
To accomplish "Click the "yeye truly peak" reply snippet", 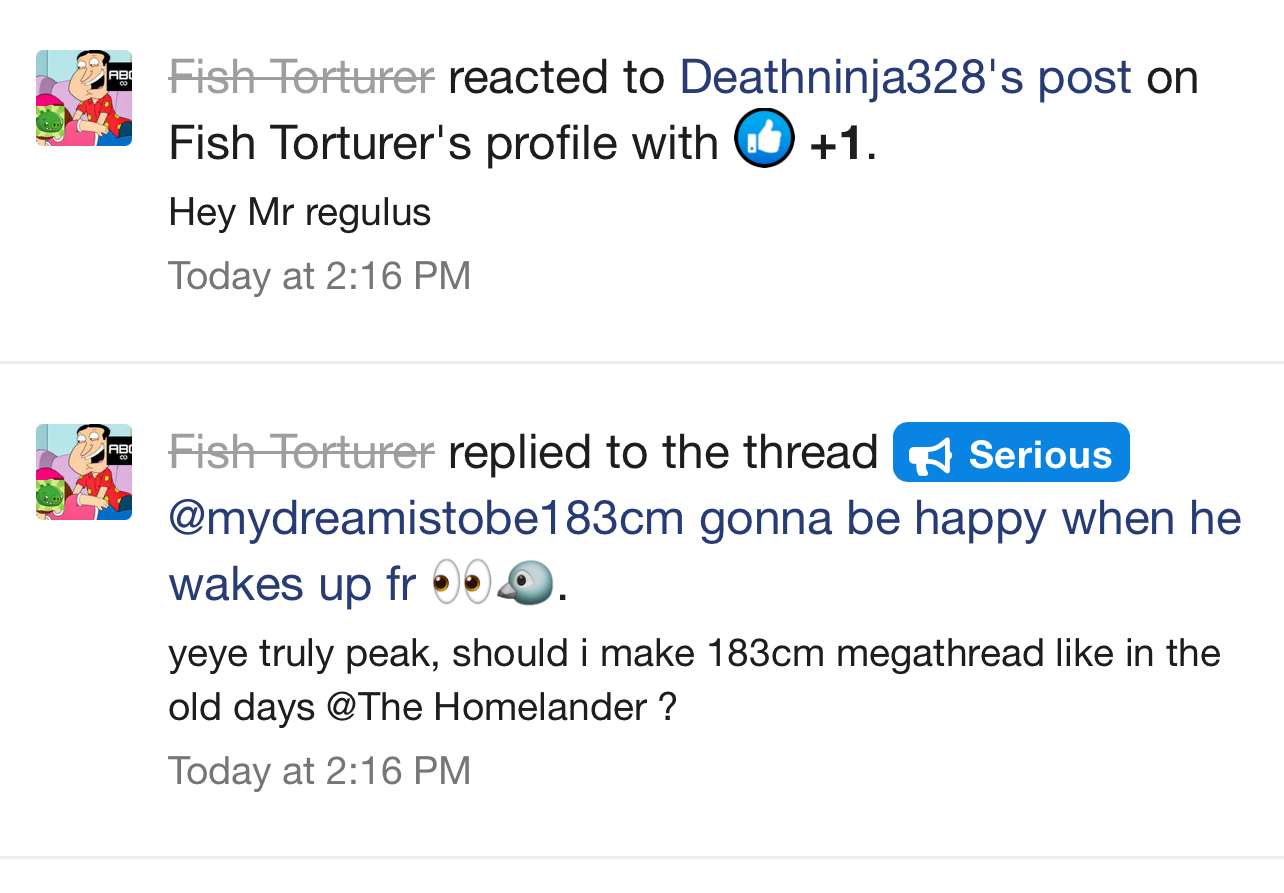I will coord(694,654).
